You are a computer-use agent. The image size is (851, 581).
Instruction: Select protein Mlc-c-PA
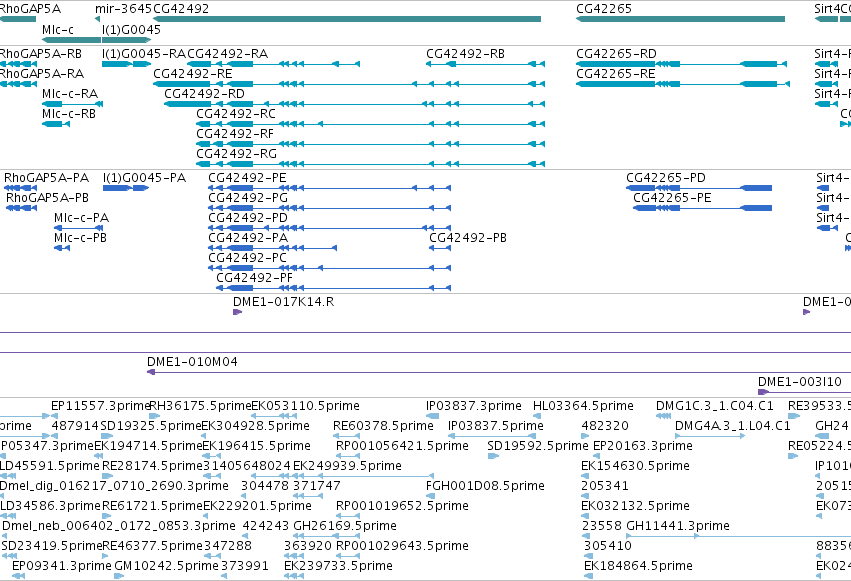click(78, 228)
